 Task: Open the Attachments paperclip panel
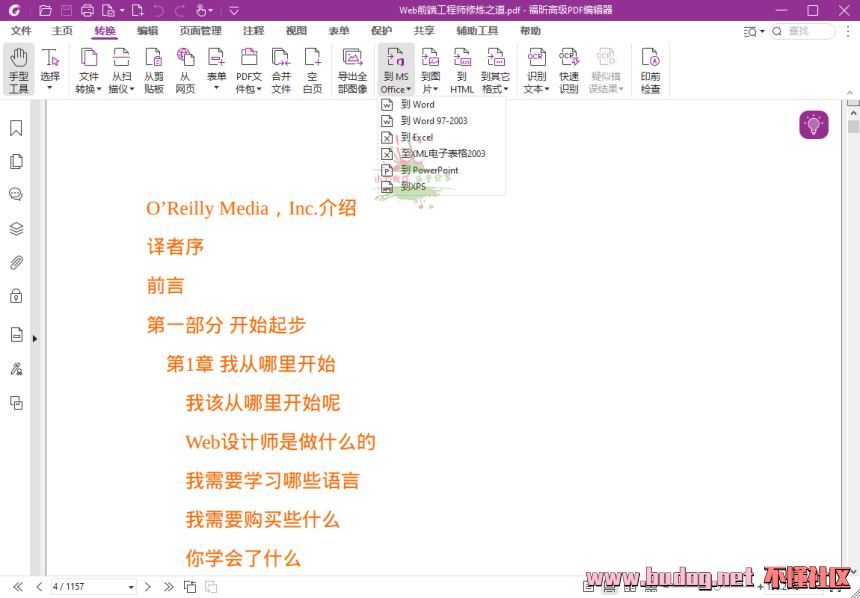tap(16, 263)
